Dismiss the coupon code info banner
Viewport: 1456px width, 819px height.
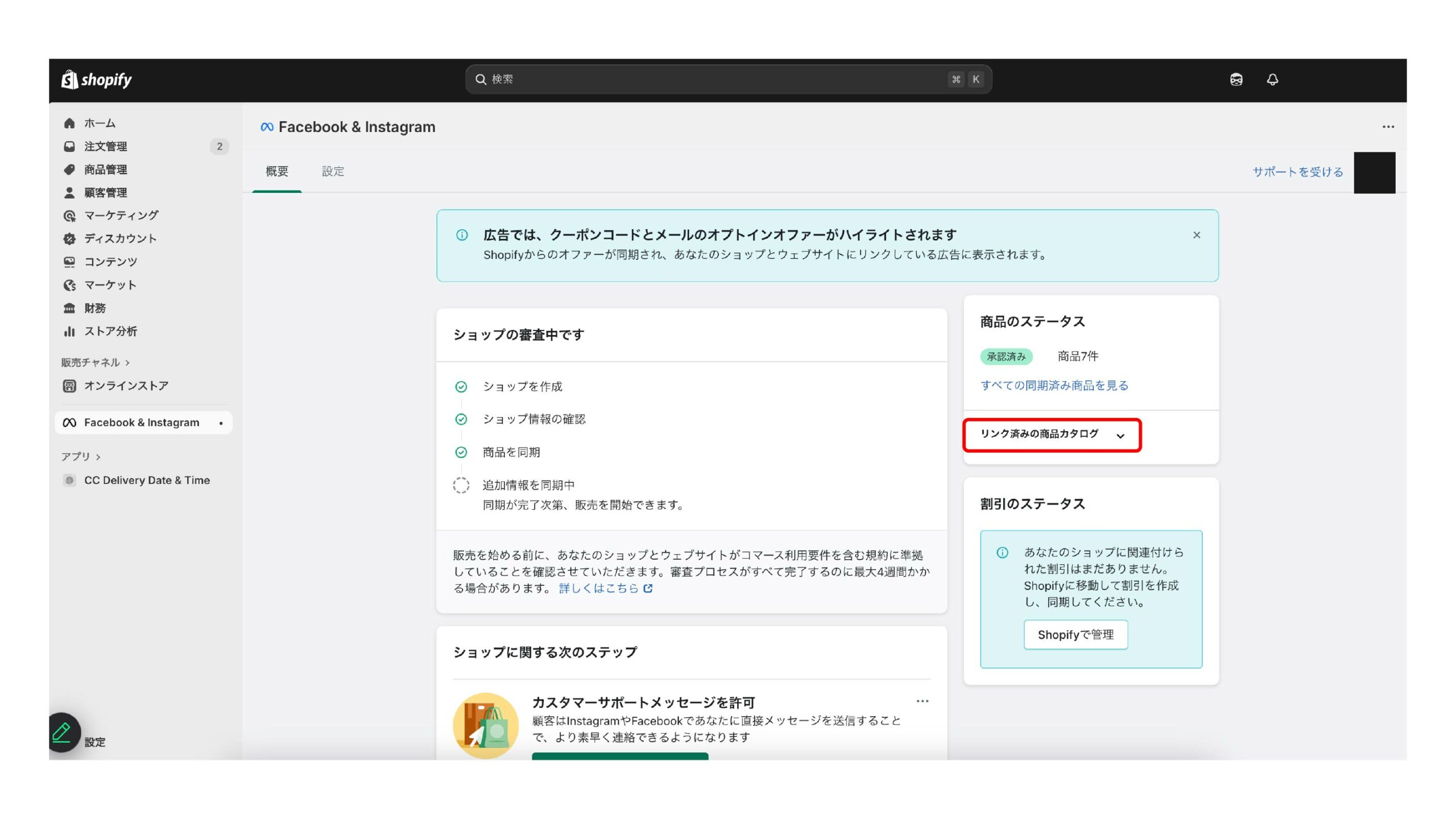tap(1197, 235)
